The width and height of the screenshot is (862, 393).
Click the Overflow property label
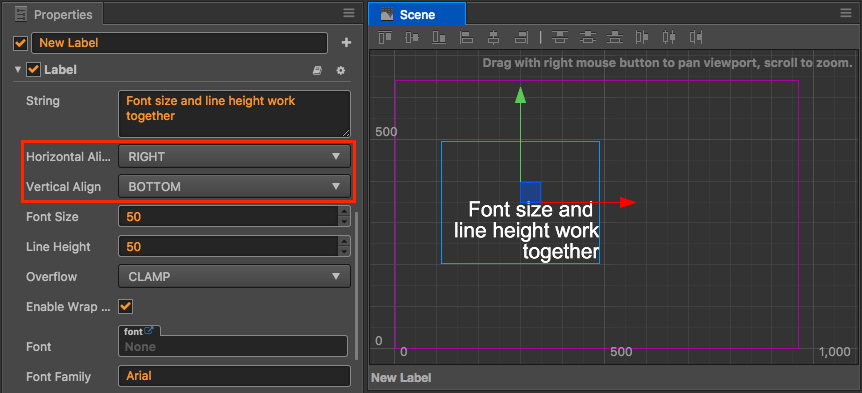pos(52,276)
